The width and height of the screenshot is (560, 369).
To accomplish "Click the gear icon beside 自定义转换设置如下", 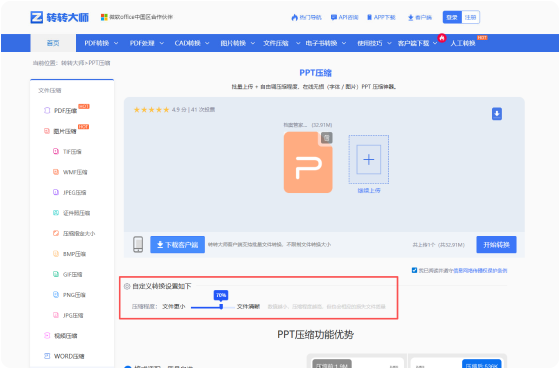I will coord(127,286).
